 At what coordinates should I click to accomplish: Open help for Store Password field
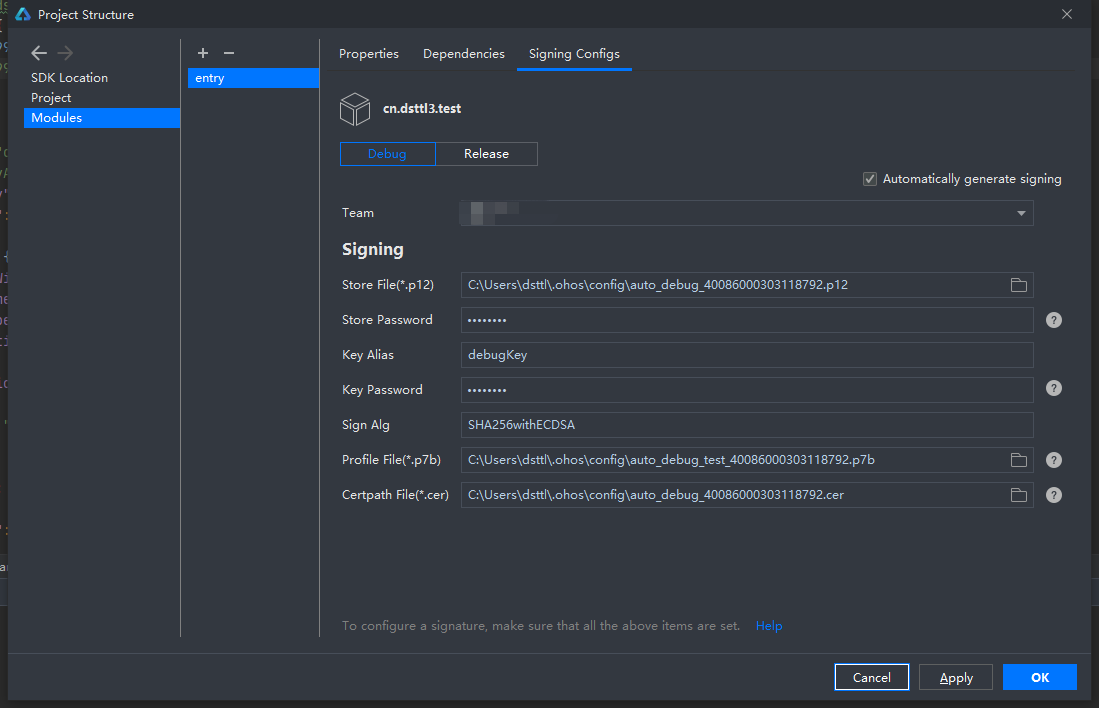tap(1053, 320)
